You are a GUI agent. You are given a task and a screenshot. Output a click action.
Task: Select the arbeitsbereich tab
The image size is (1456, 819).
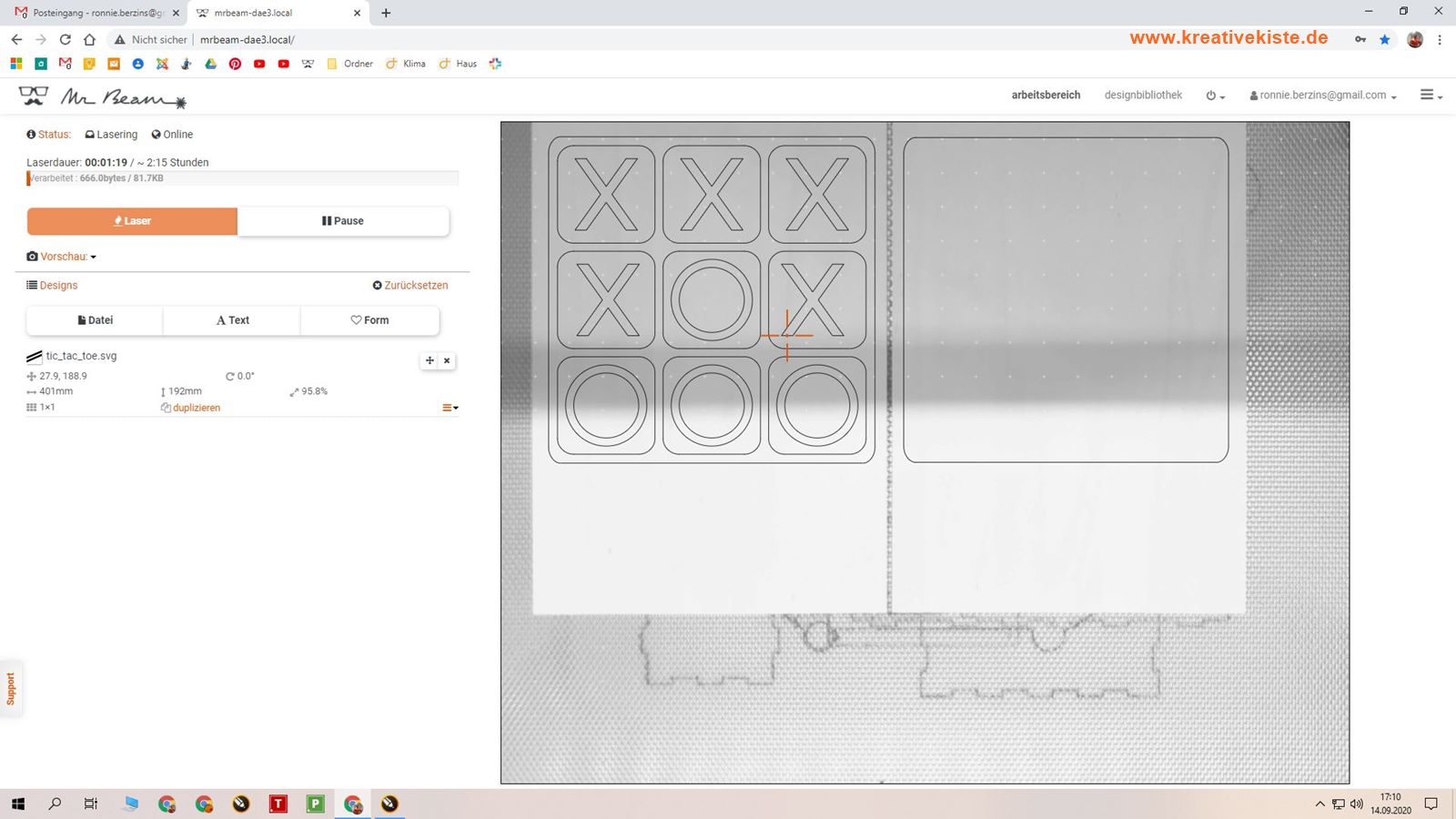[x=1046, y=95]
